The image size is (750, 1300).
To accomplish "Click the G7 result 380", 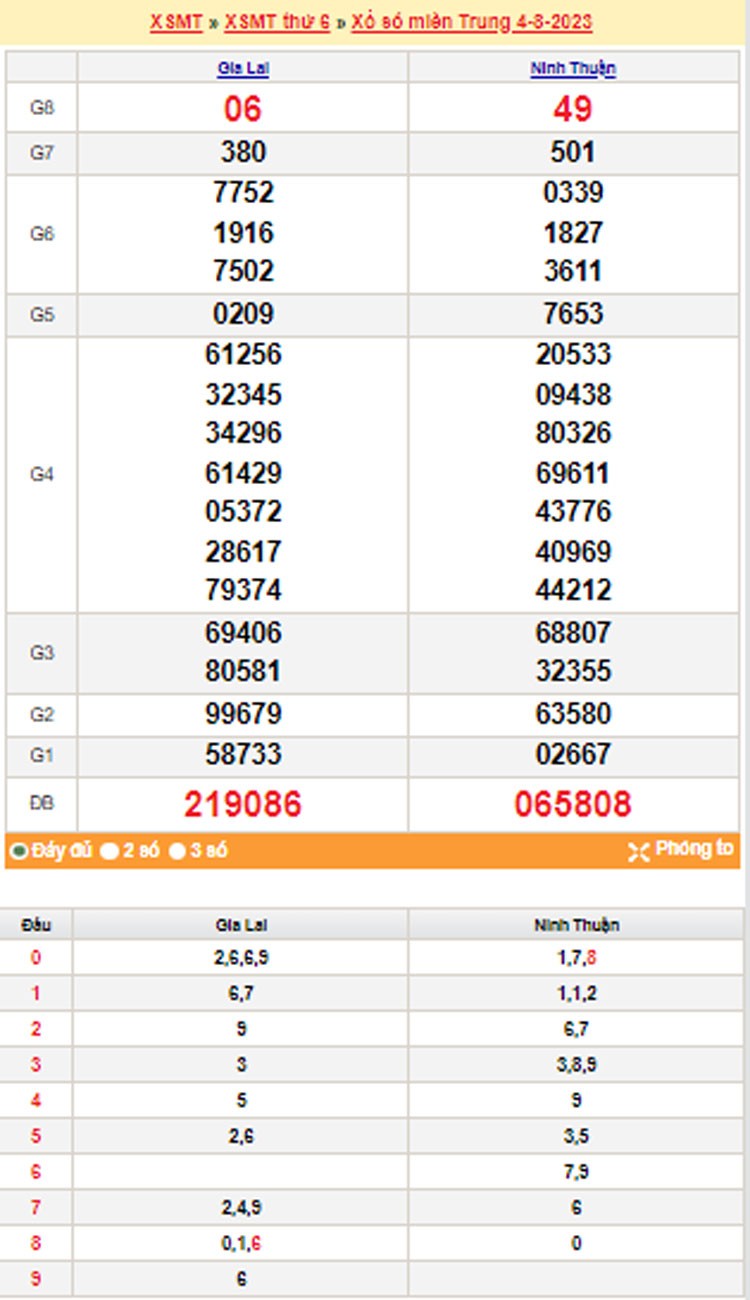I will [x=243, y=152].
